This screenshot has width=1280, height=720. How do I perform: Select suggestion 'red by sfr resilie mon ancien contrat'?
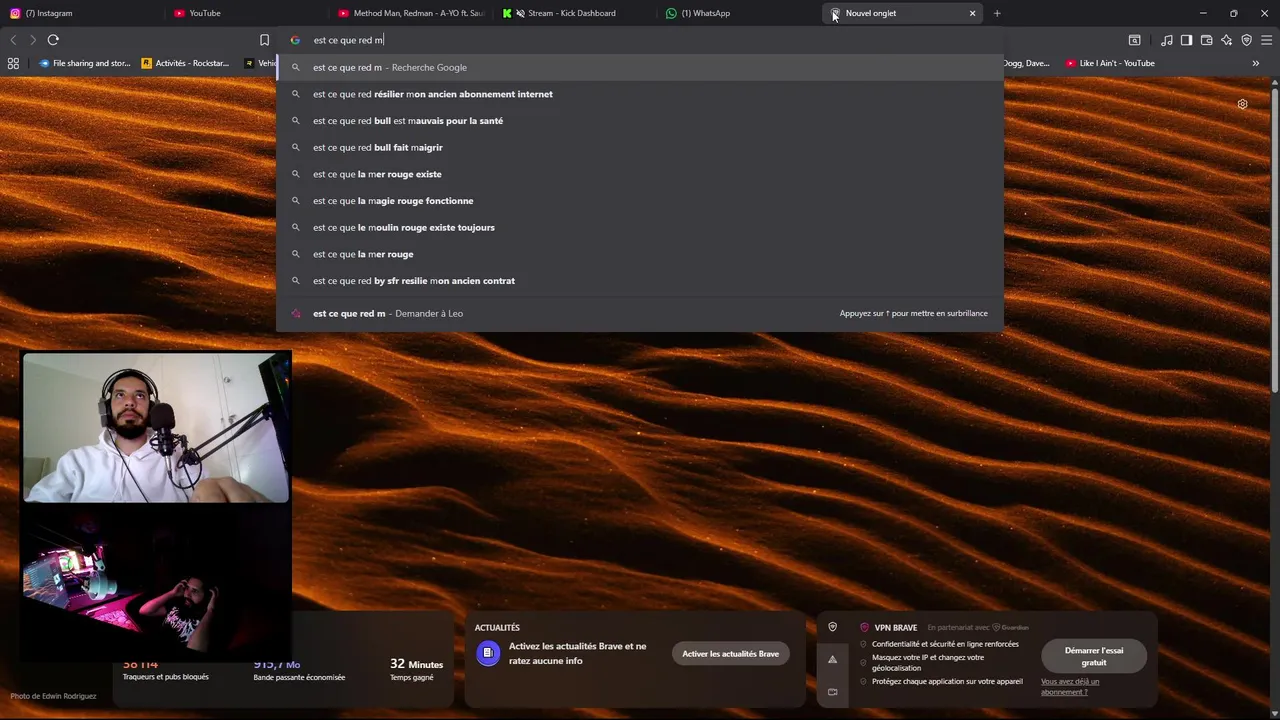pyautogui.click(x=640, y=281)
